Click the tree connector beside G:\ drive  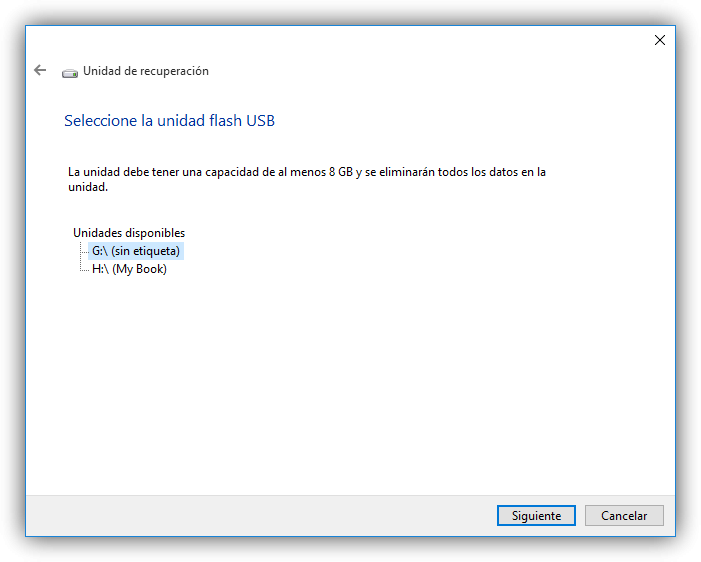[82, 251]
